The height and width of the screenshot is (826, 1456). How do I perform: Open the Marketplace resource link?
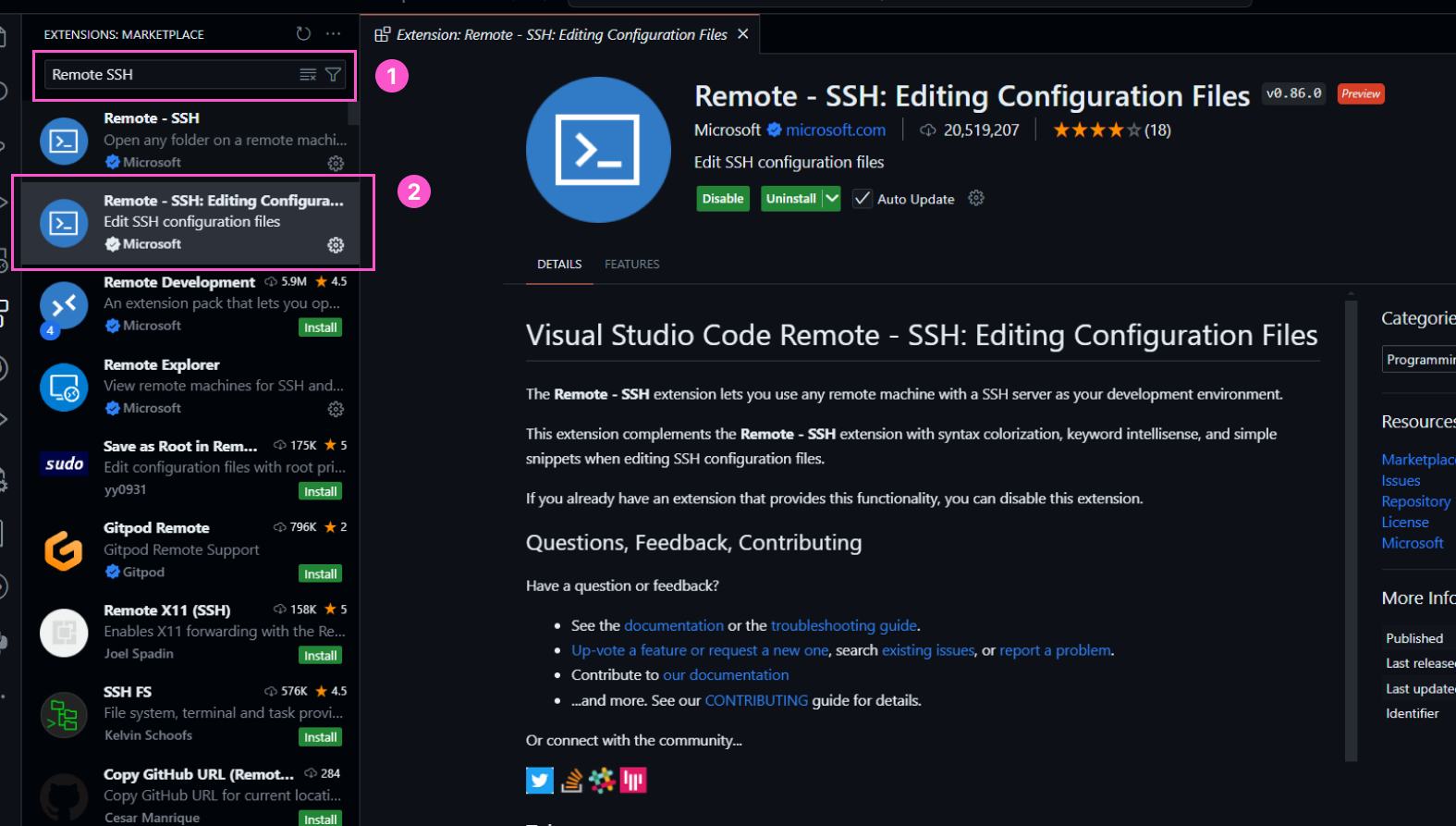pyautogui.click(x=1418, y=460)
